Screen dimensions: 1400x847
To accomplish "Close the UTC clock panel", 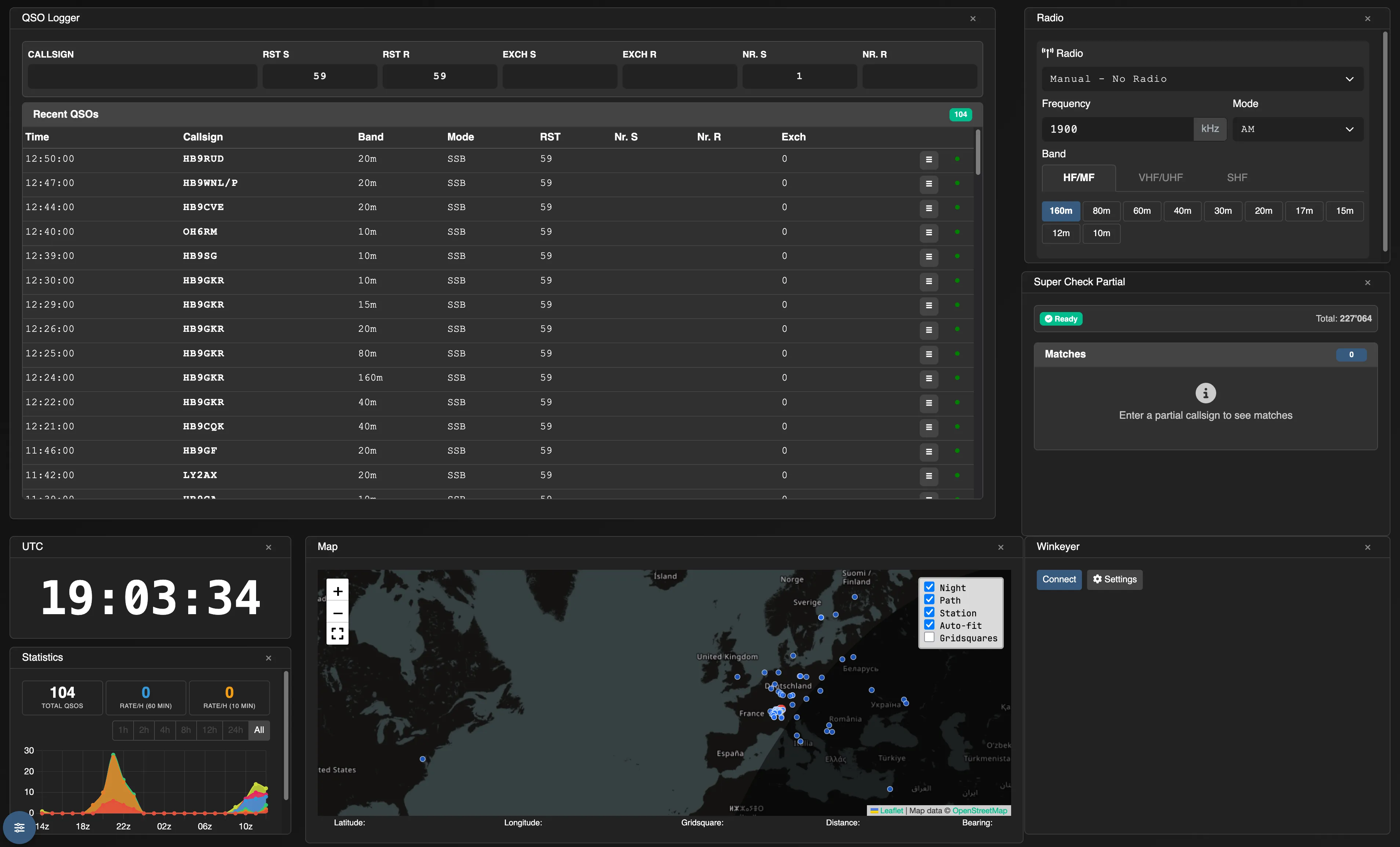I will pos(269,548).
